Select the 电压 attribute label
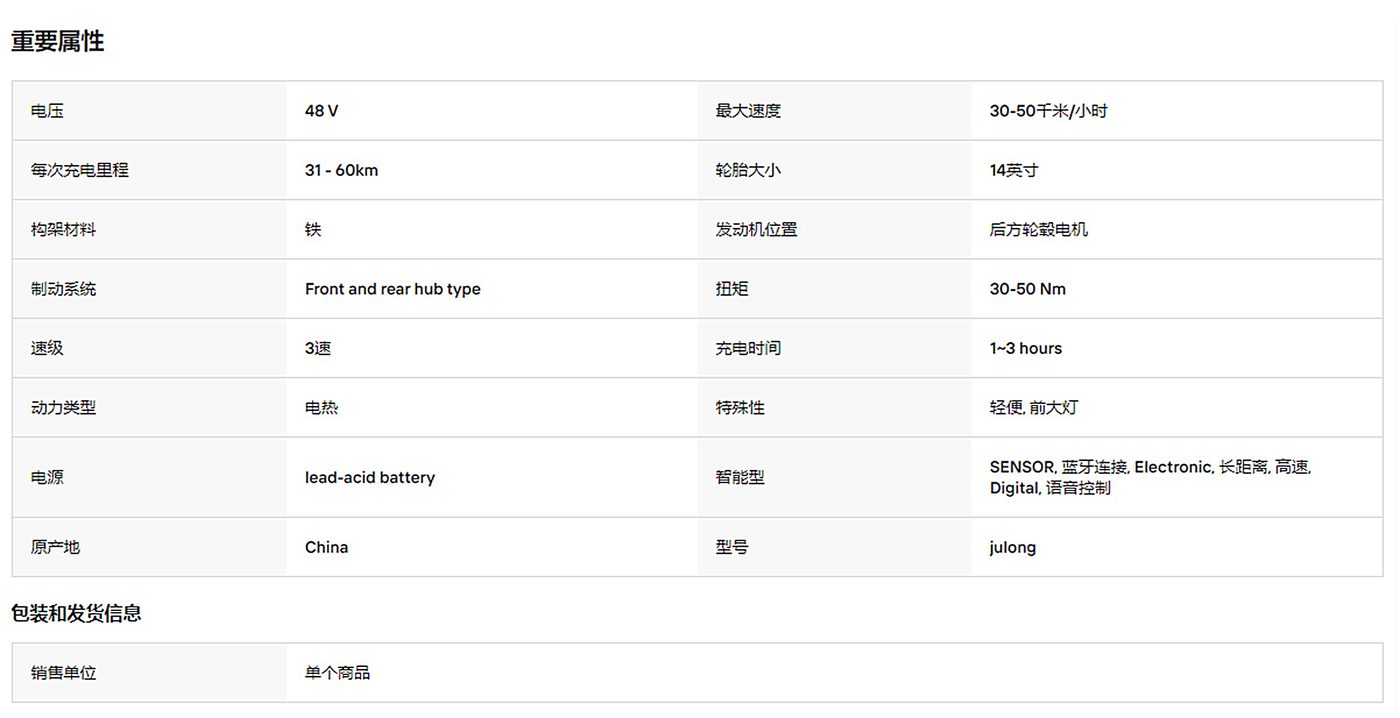1400x718 pixels. [47, 111]
